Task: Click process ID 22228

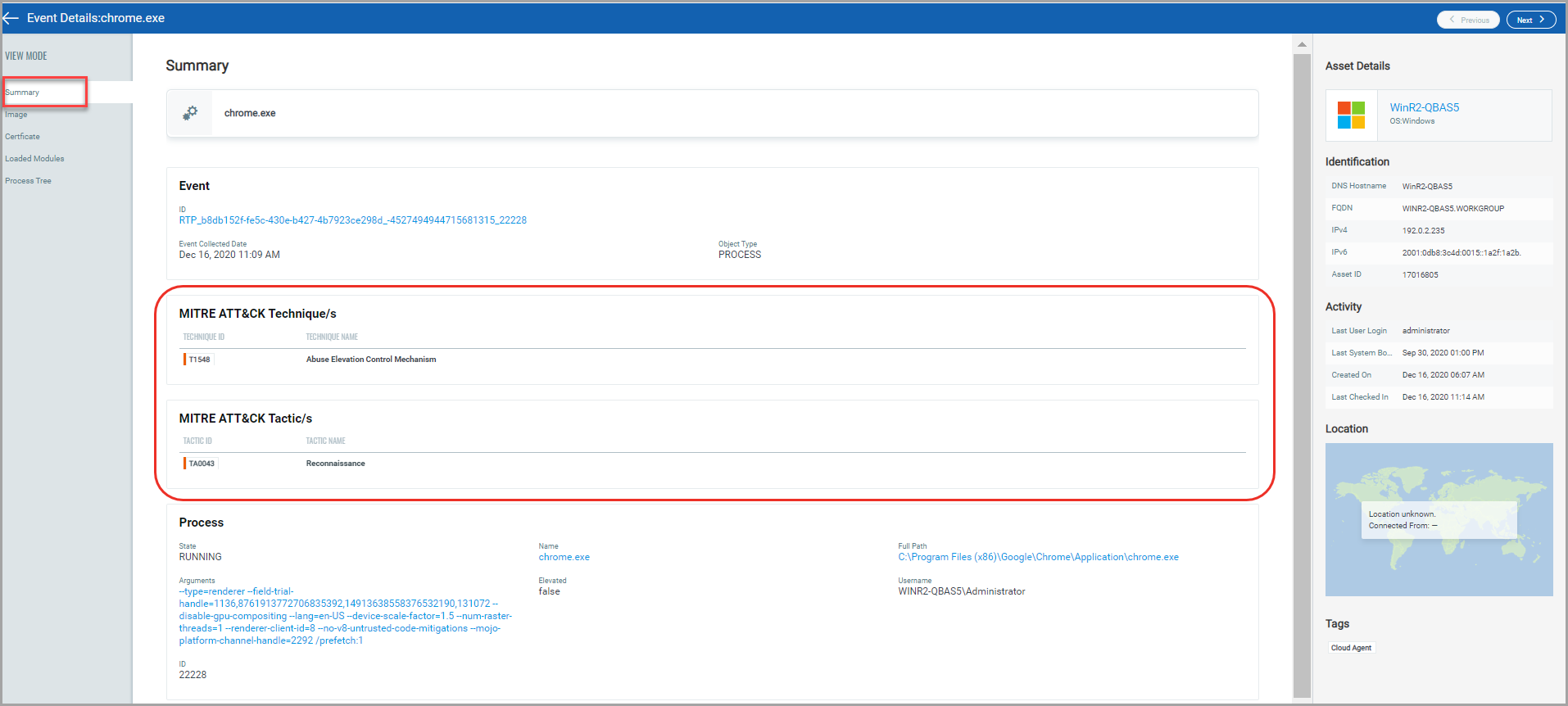Action: point(193,675)
